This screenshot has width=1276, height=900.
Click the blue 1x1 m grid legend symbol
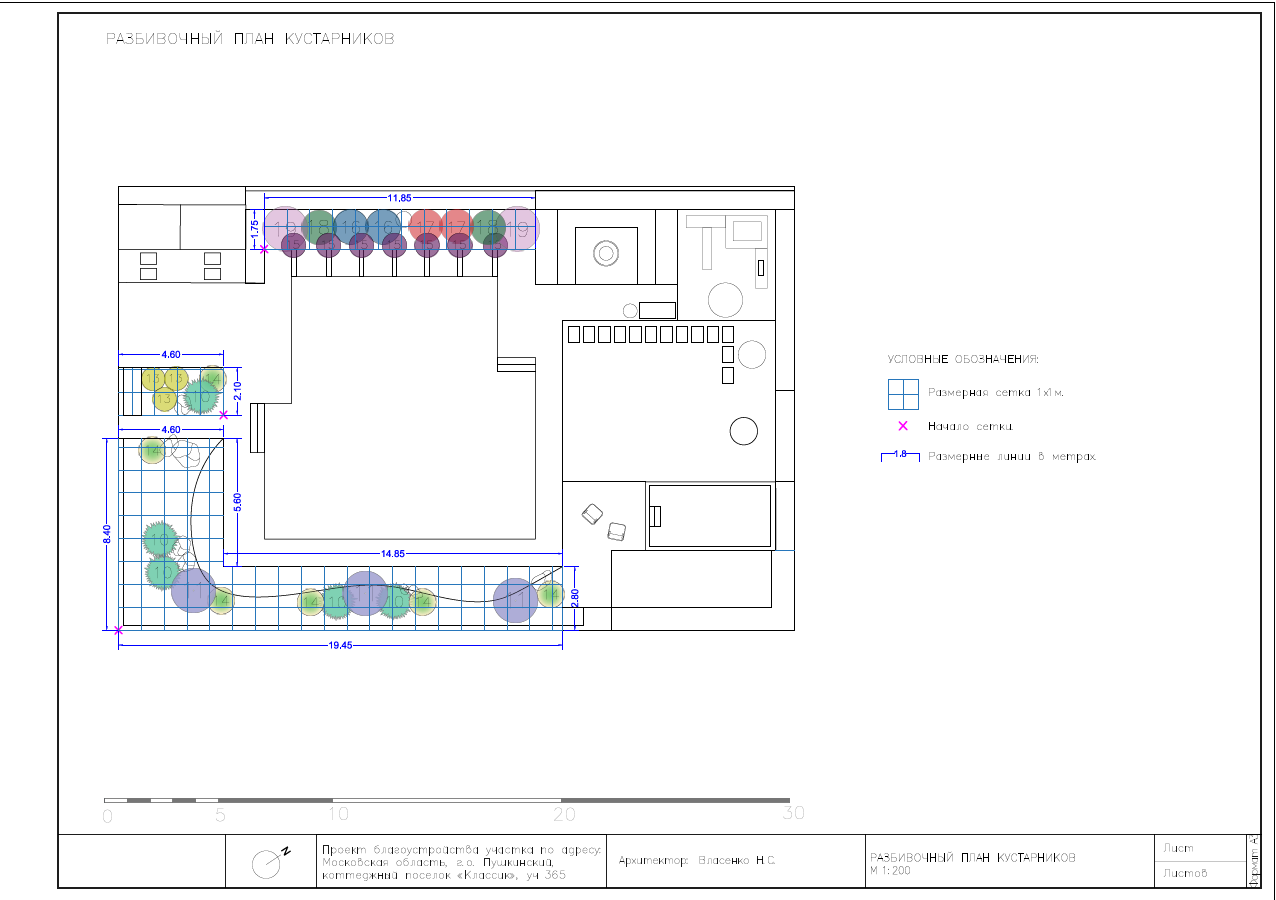point(903,394)
